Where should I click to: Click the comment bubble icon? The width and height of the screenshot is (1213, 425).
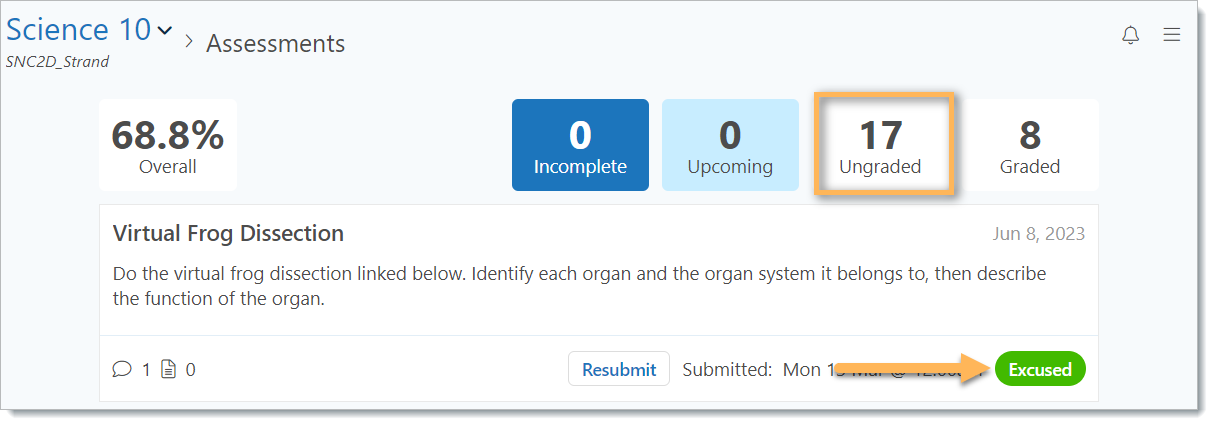point(122,369)
